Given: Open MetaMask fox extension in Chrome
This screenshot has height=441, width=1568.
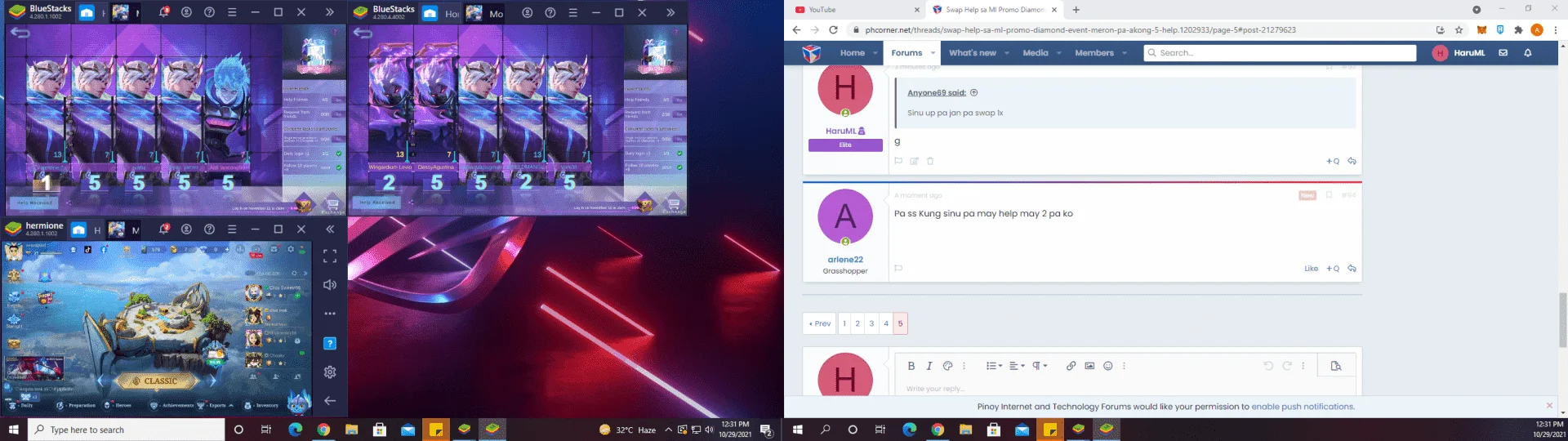Looking at the screenshot, I should (x=1481, y=30).
